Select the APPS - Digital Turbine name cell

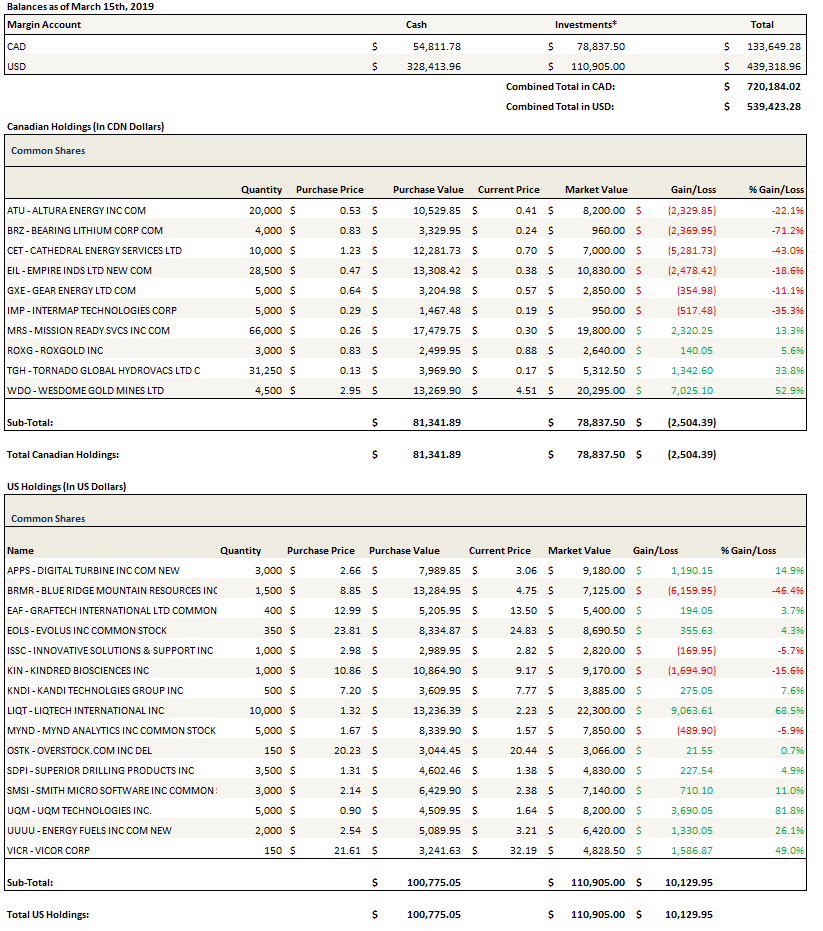click(93, 570)
